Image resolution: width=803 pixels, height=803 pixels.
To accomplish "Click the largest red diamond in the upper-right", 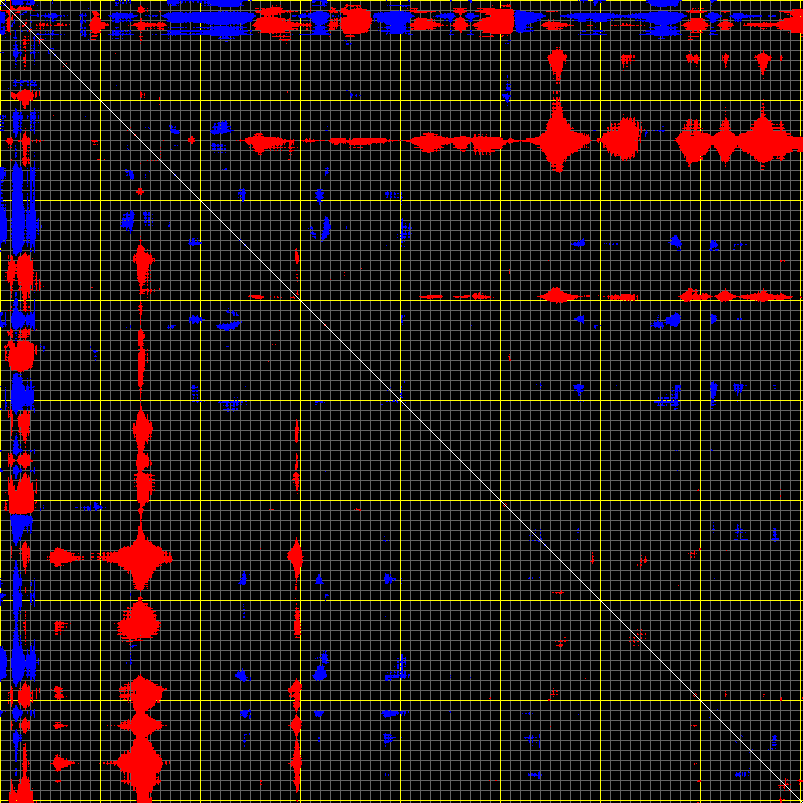I will click(x=556, y=141).
